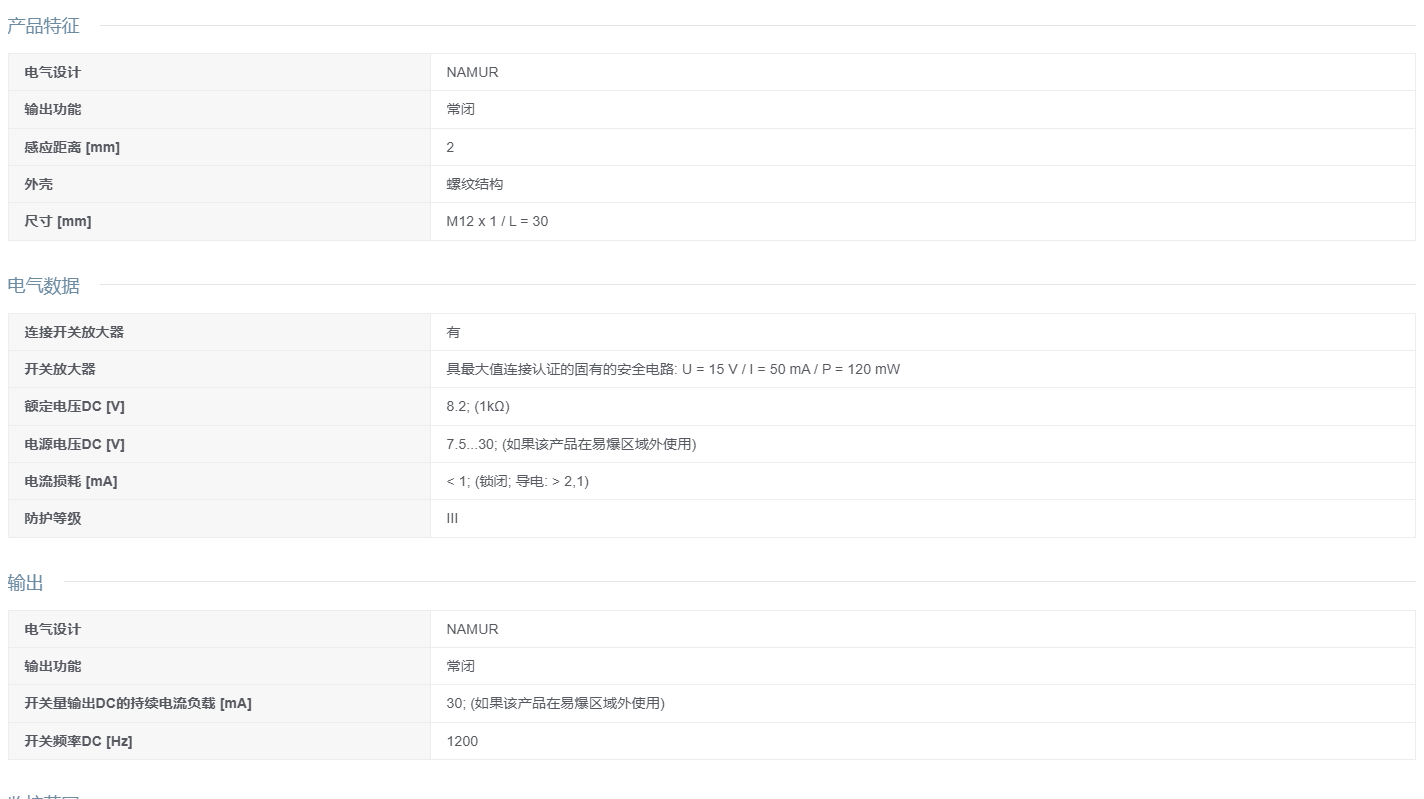
Task: Select the 连接开关放大器 row label
Action: [74, 332]
